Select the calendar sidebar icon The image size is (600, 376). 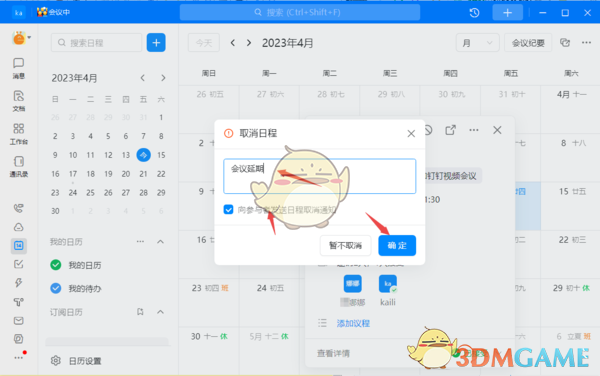coord(18,246)
